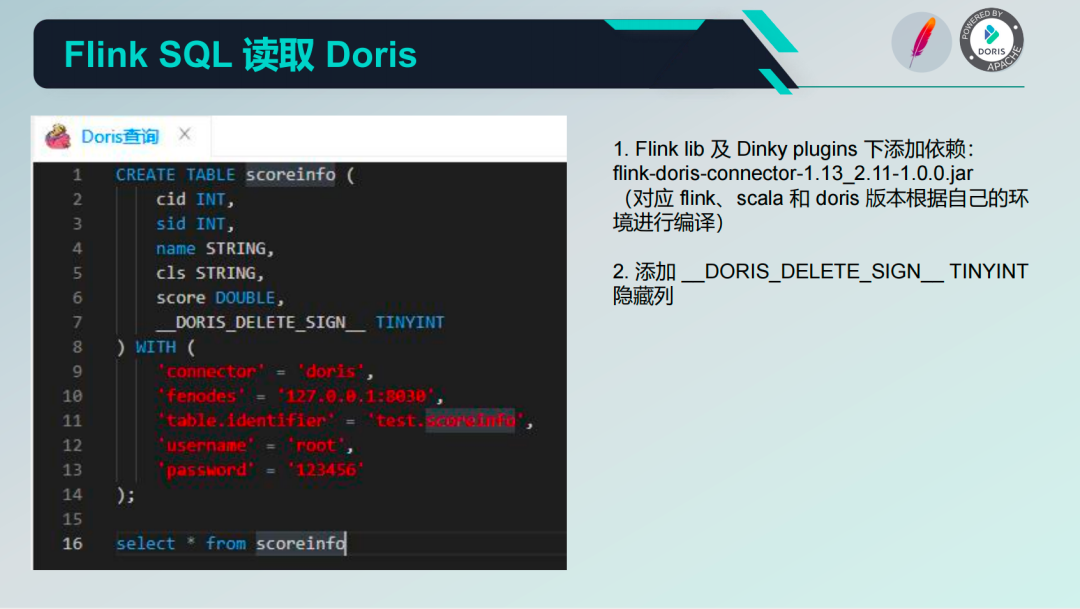Click 'scoreinfo' at end of line 16

coord(300,544)
